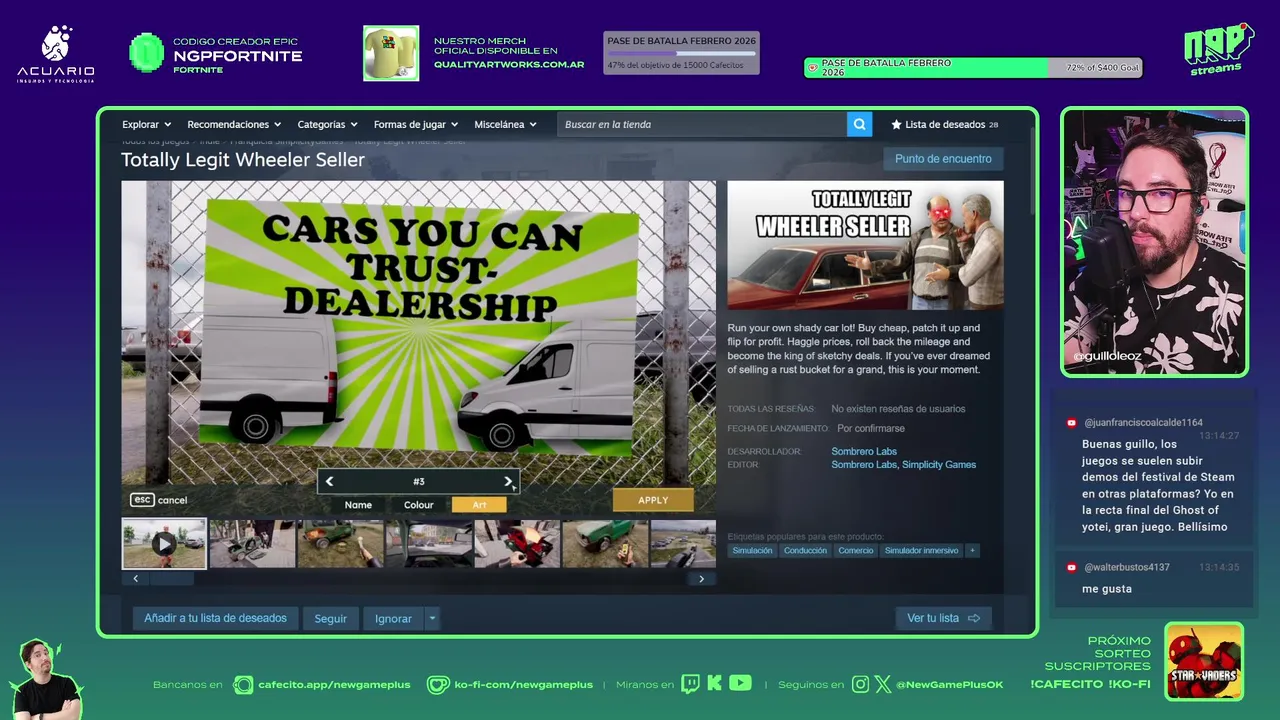Click the Conducción tag

point(805,550)
